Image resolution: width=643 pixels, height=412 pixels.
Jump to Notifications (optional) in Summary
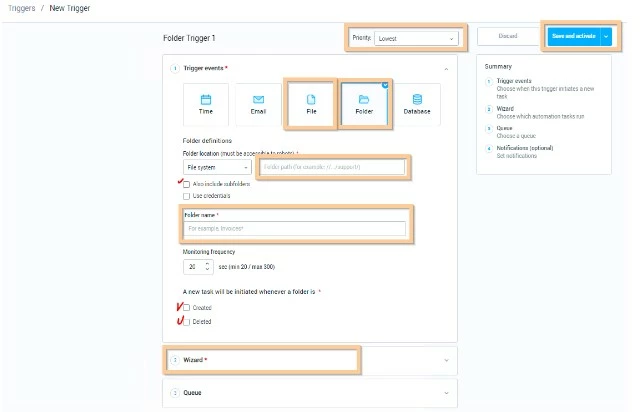(x=525, y=148)
